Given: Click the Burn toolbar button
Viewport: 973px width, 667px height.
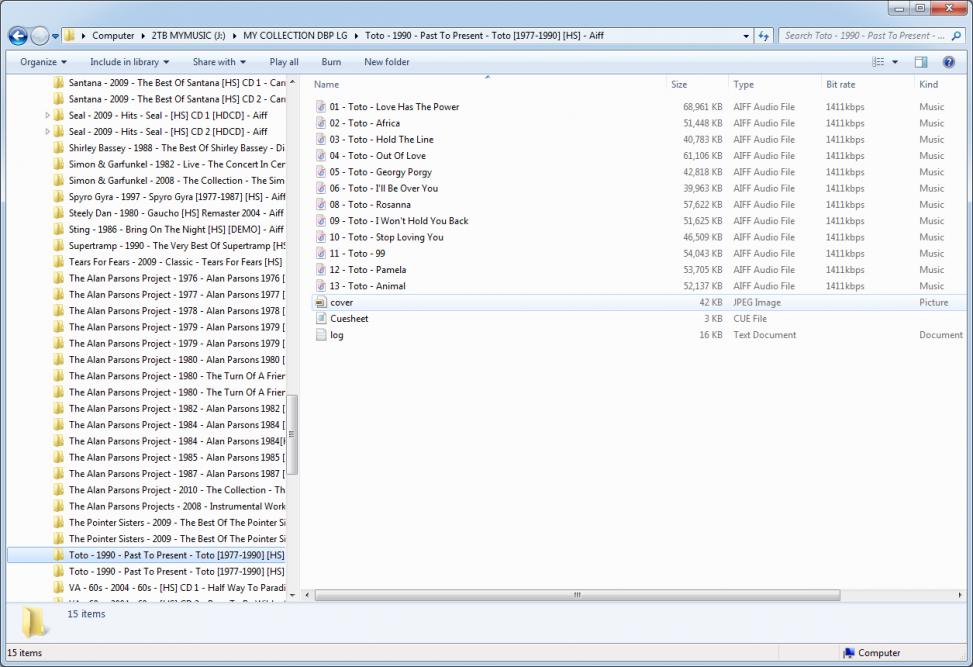Looking at the screenshot, I should tap(331, 62).
